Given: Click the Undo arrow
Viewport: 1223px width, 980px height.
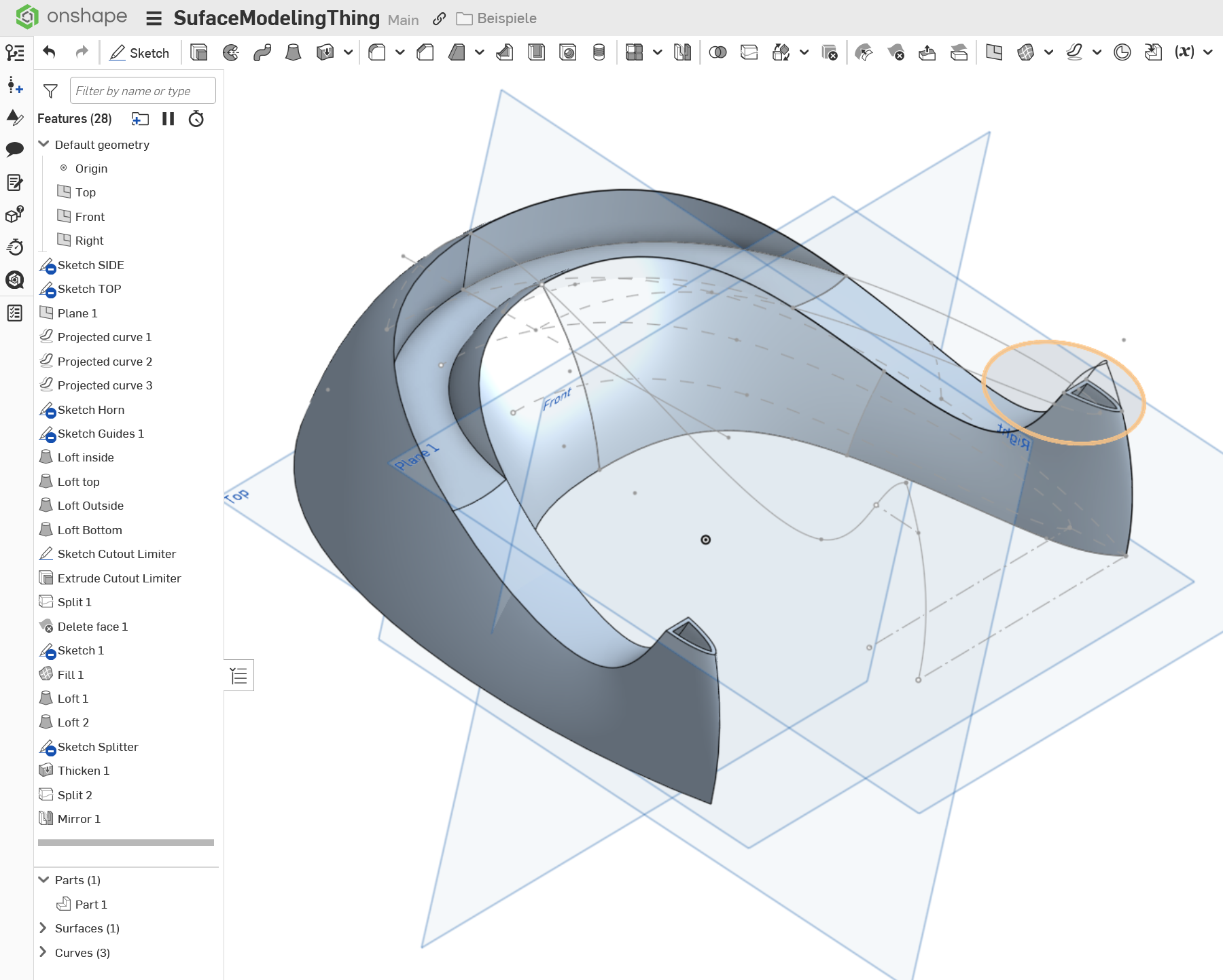Looking at the screenshot, I should [x=49, y=52].
